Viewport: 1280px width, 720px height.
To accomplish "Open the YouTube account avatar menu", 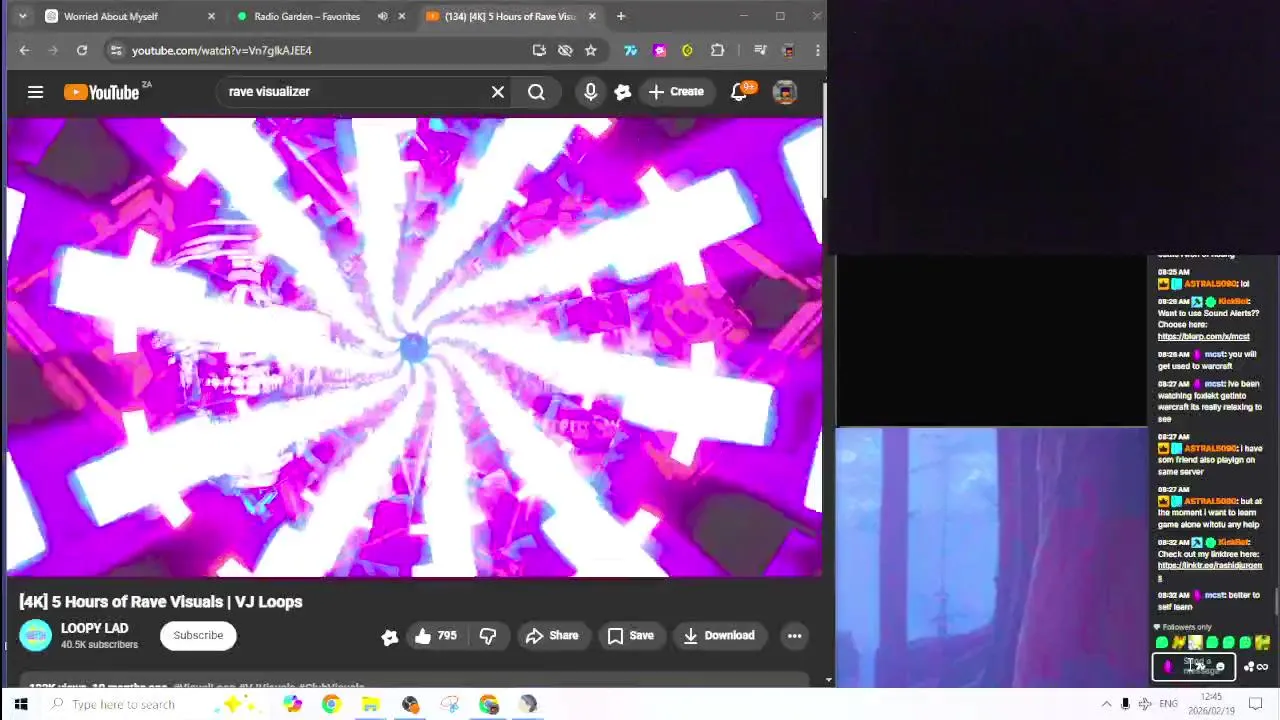I will coord(785,92).
